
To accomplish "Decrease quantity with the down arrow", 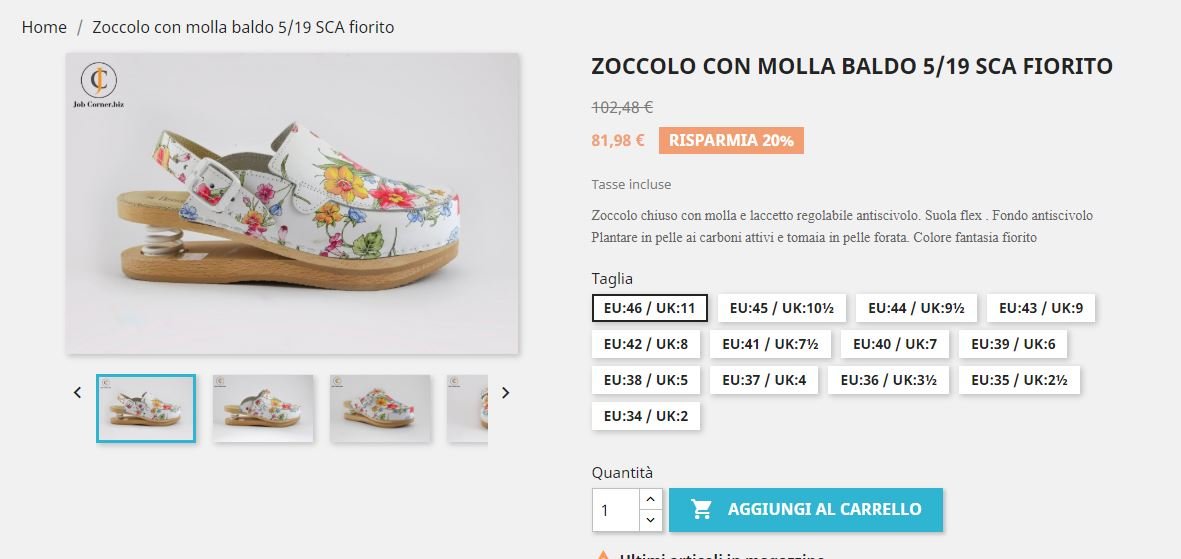I will point(650,520).
